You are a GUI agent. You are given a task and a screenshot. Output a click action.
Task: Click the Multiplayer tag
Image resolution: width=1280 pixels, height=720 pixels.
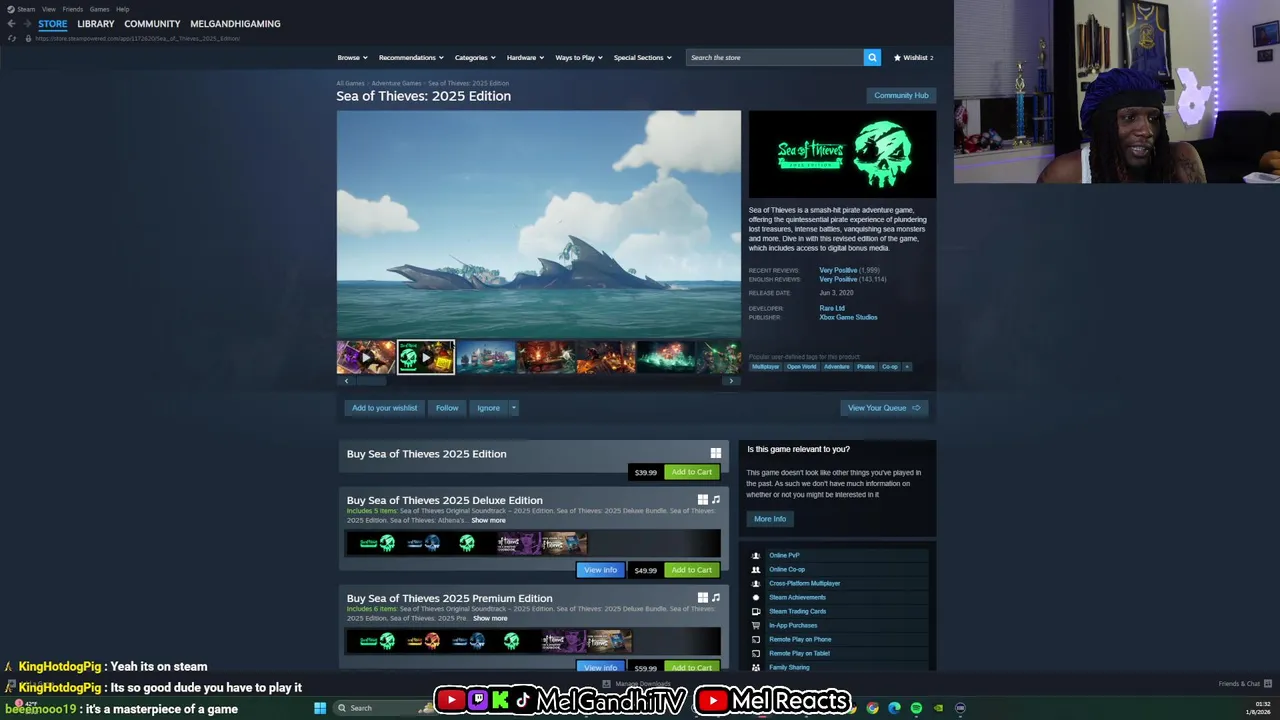(x=766, y=366)
